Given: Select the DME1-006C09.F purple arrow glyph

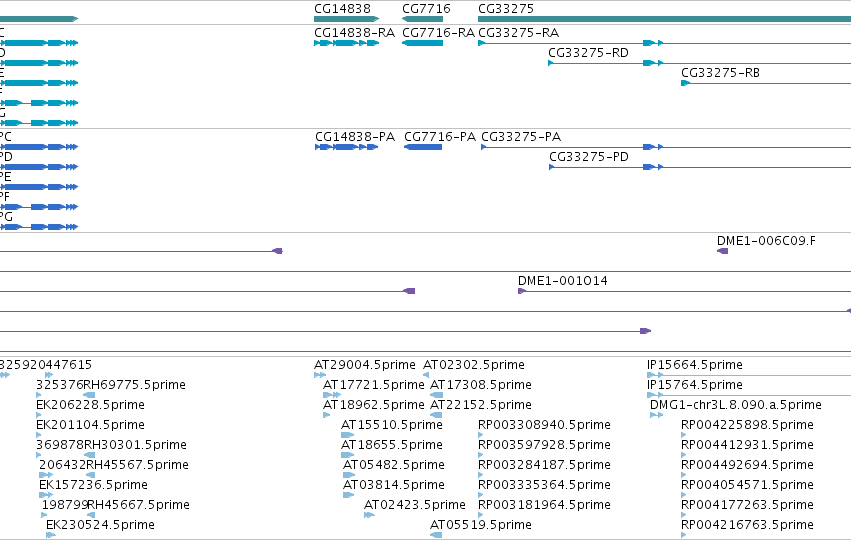Looking at the screenshot, I should (722, 251).
